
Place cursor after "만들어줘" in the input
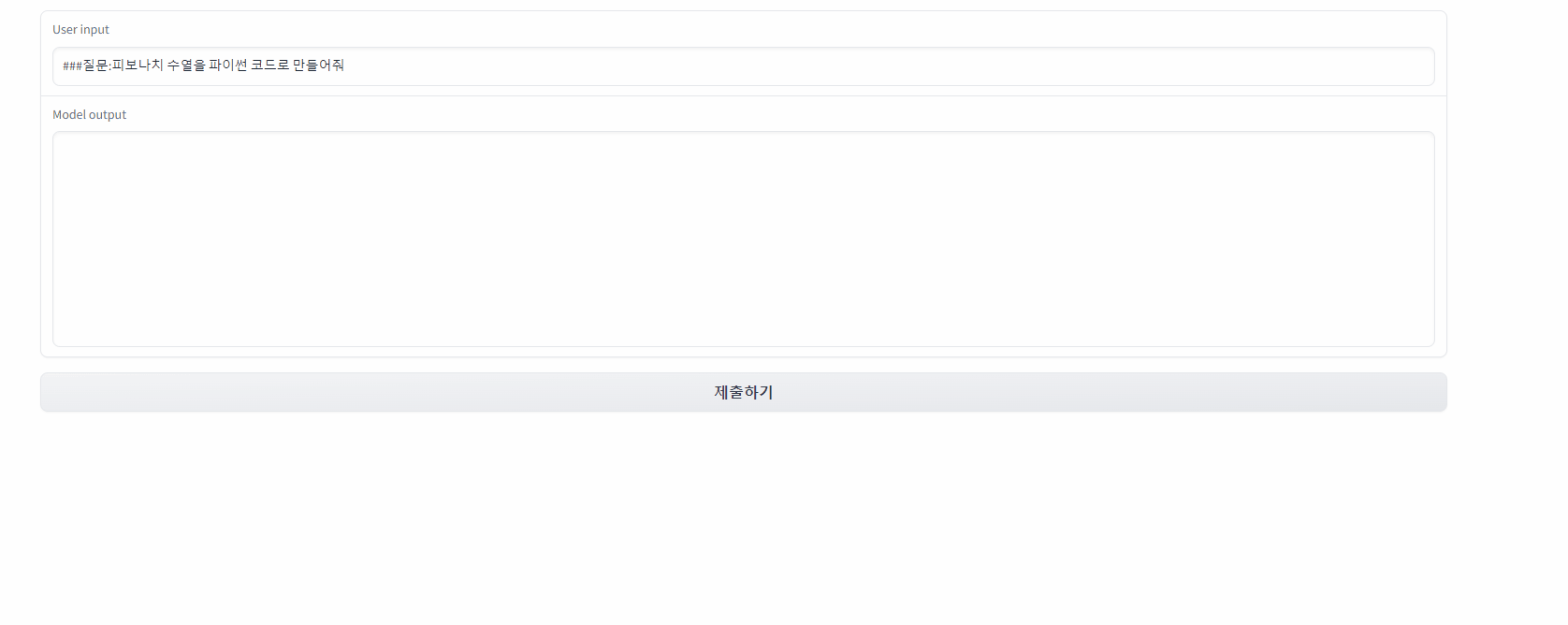(345, 65)
